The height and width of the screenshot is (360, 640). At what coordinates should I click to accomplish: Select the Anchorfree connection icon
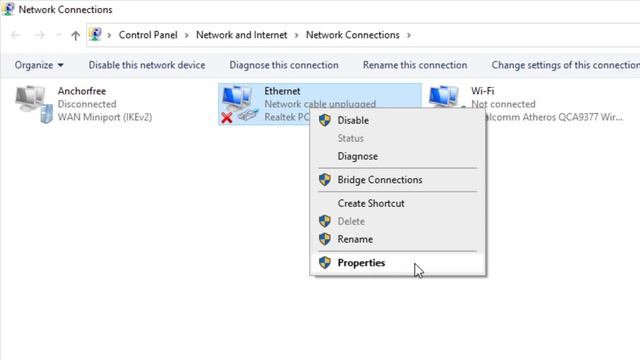click(34, 104)
